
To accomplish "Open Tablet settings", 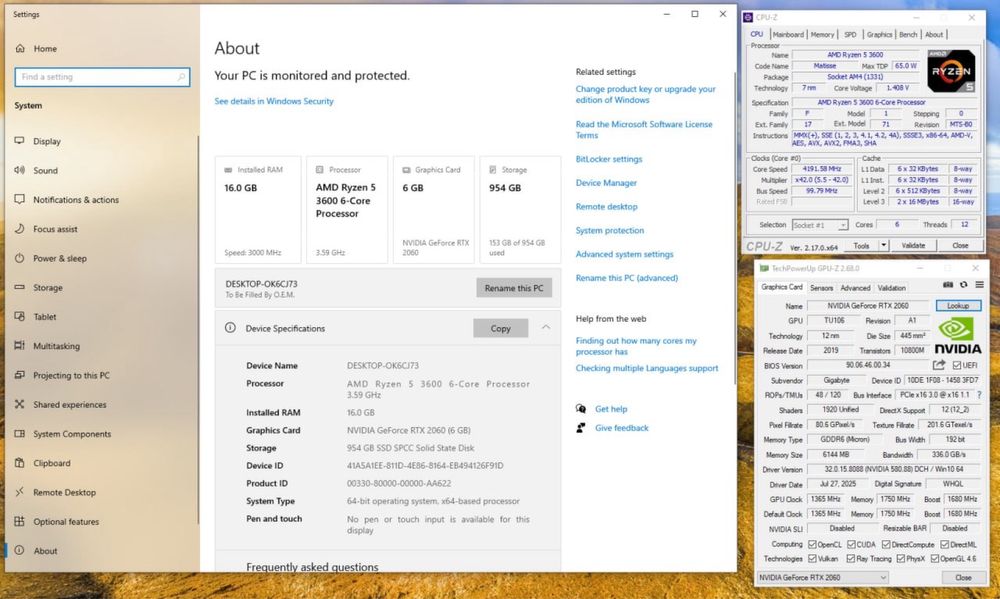I will 45,317.
